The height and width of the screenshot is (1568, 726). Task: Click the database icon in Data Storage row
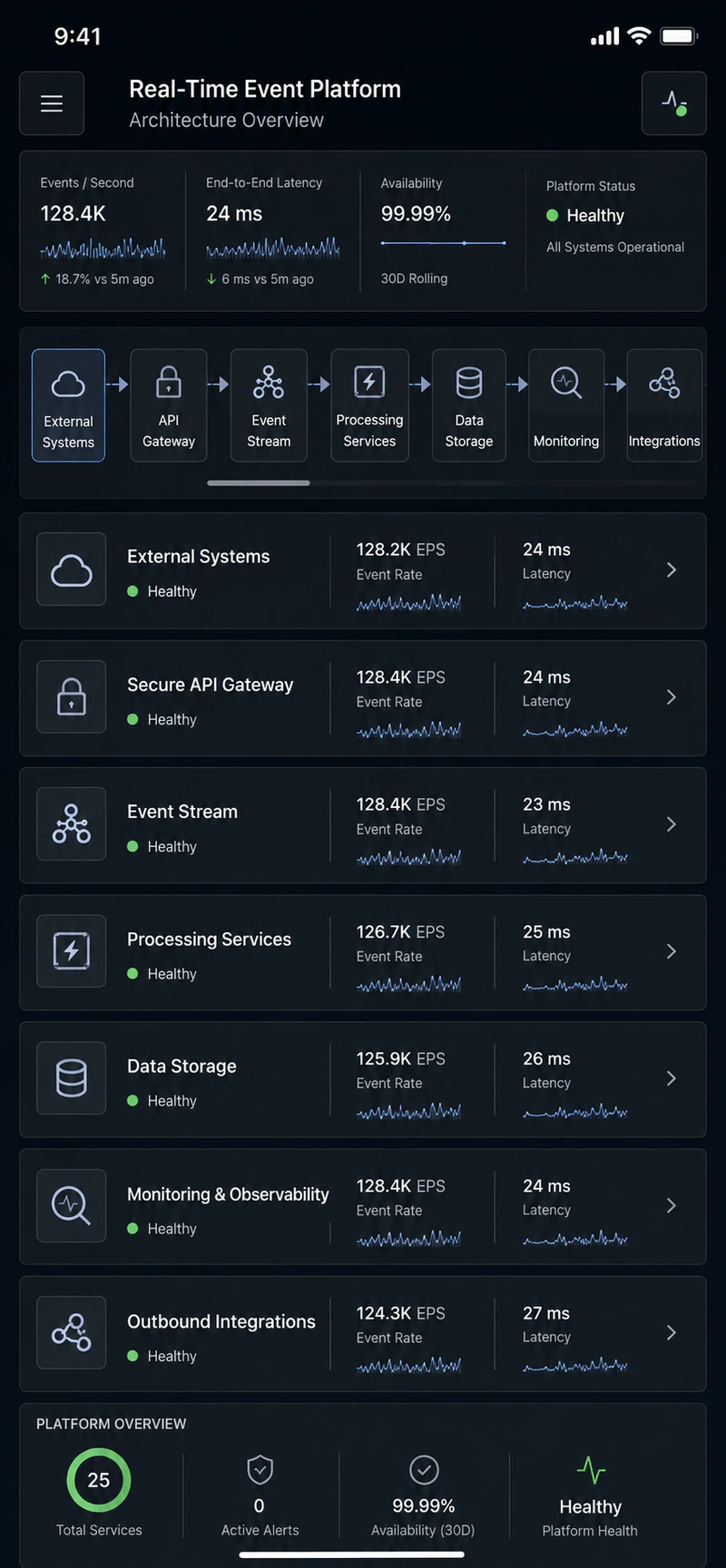click(72, 1078)
